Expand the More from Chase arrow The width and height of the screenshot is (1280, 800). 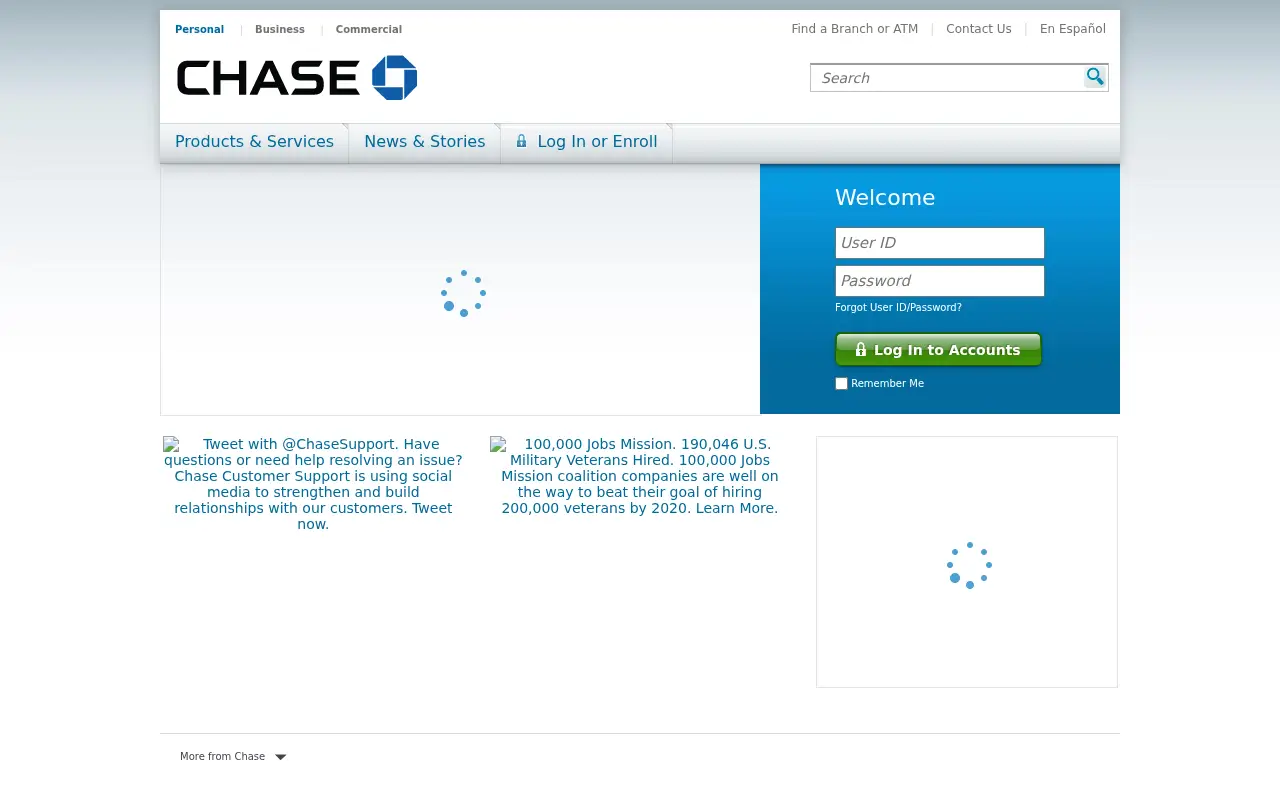click(x=281, y=757)
